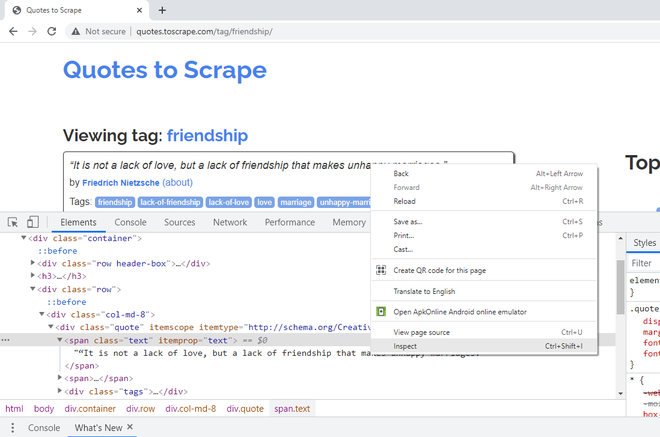
Task: Collapse the div class container node
Action: [24, 238]
